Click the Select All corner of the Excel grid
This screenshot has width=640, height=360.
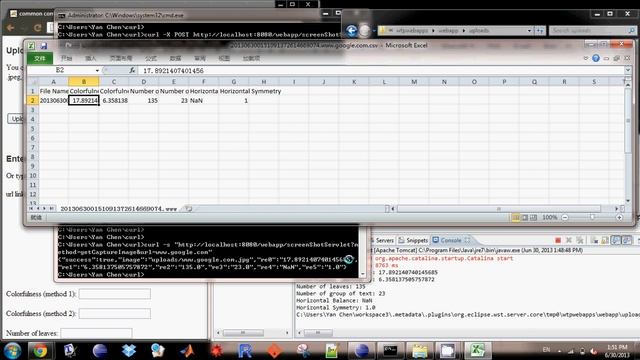(x=33, y=82)
